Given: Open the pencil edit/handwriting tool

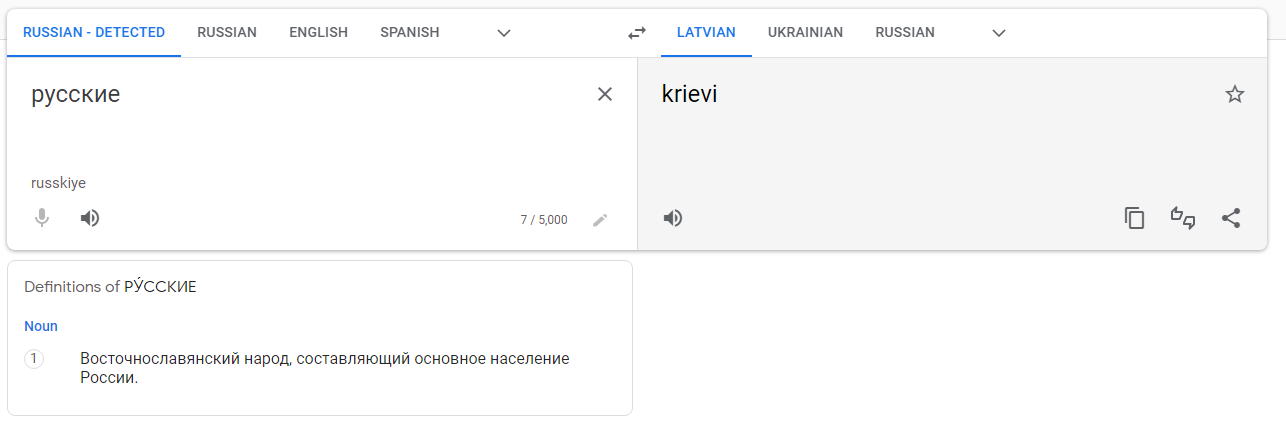Looking at the screenshot, I should coord(600,220).
